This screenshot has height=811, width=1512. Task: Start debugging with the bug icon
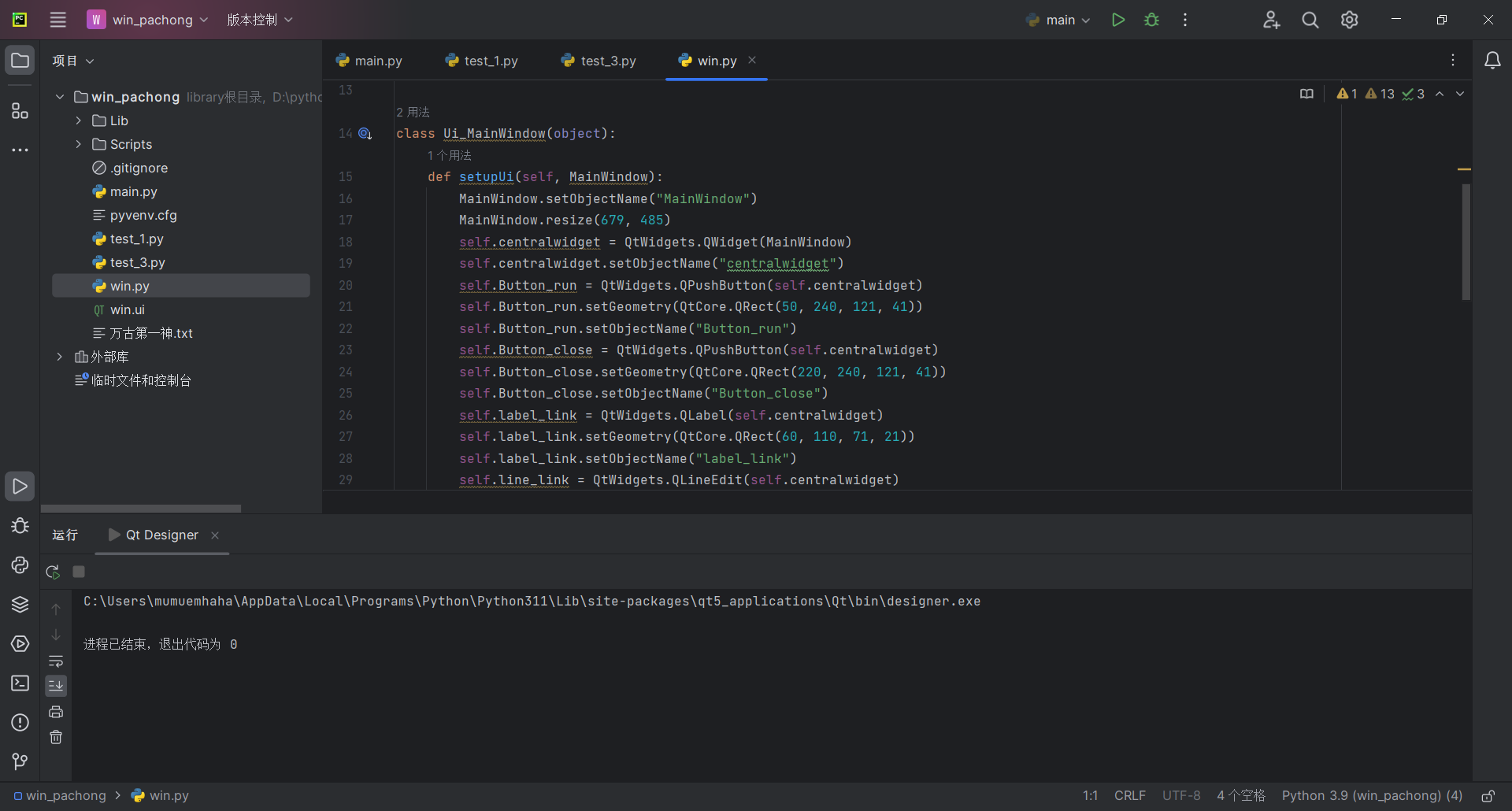click(1151, 20)
